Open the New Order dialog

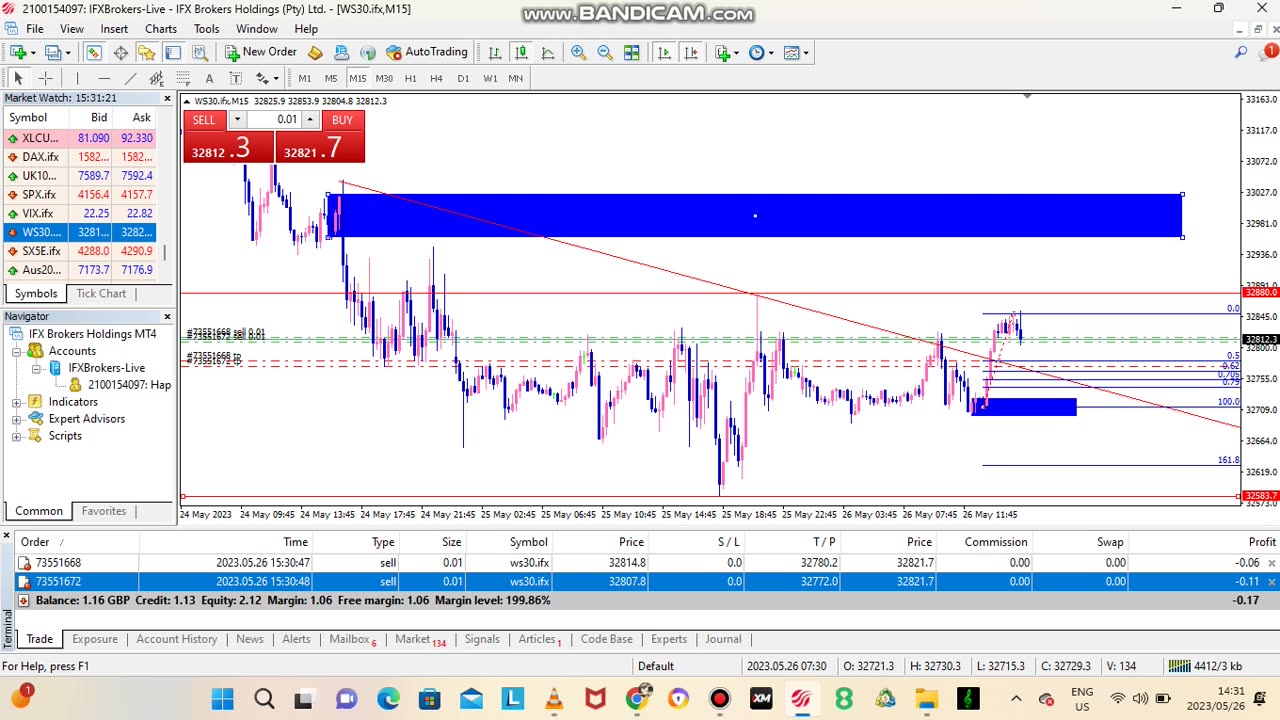[260, 52]
